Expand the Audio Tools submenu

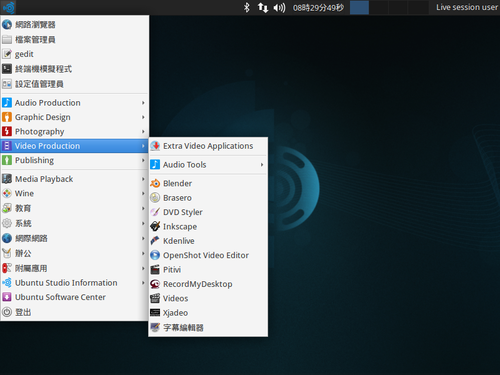point(208,165)
